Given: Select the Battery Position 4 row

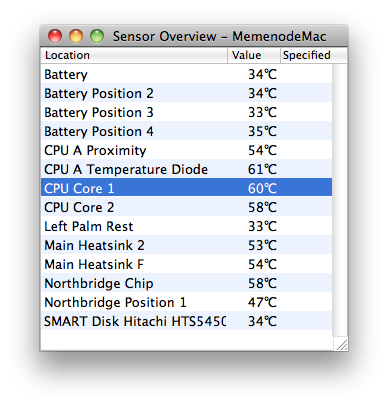Looking at the screenshot, I should pos(186,131).
